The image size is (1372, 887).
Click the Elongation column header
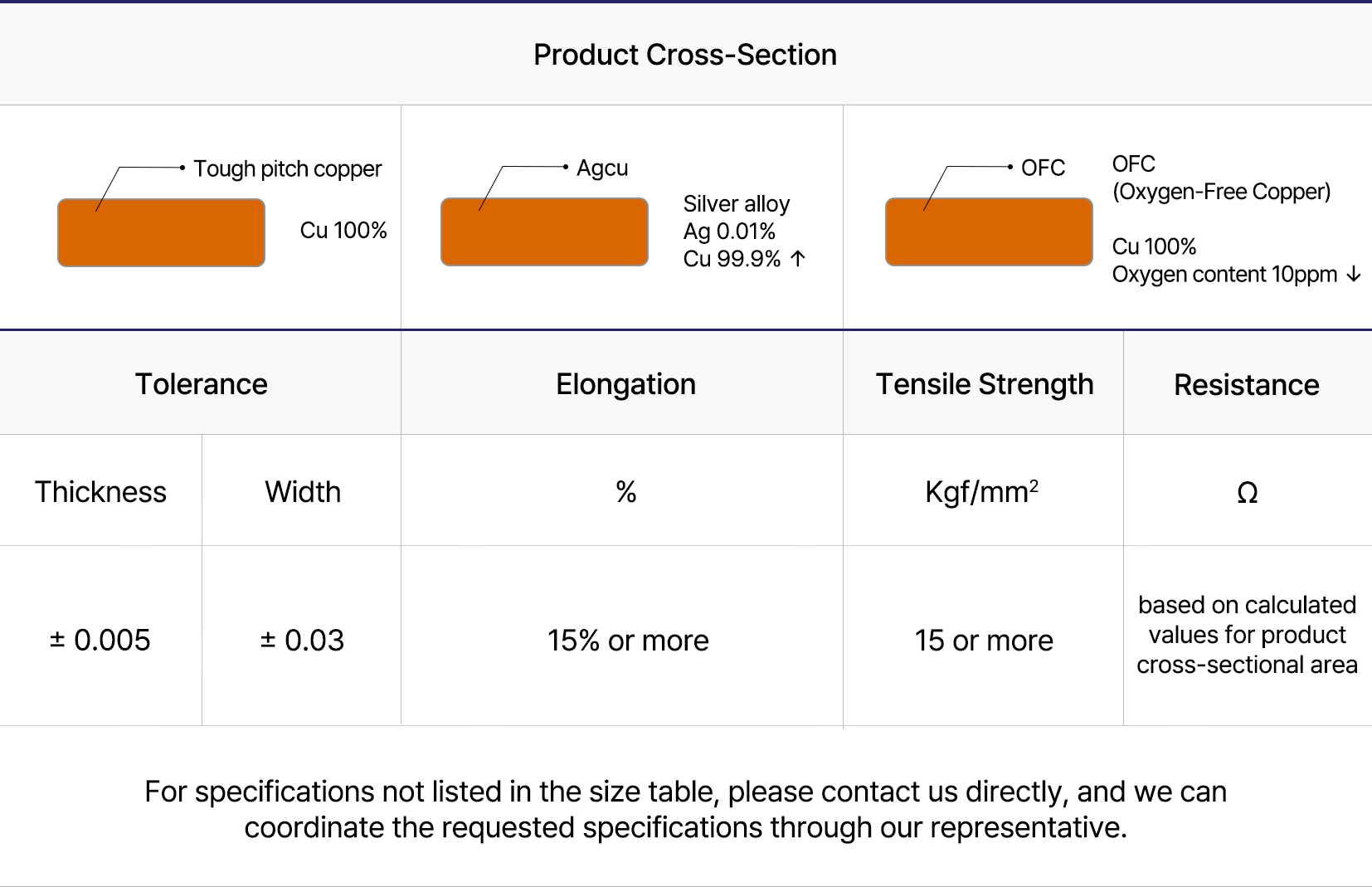point(625,384)
